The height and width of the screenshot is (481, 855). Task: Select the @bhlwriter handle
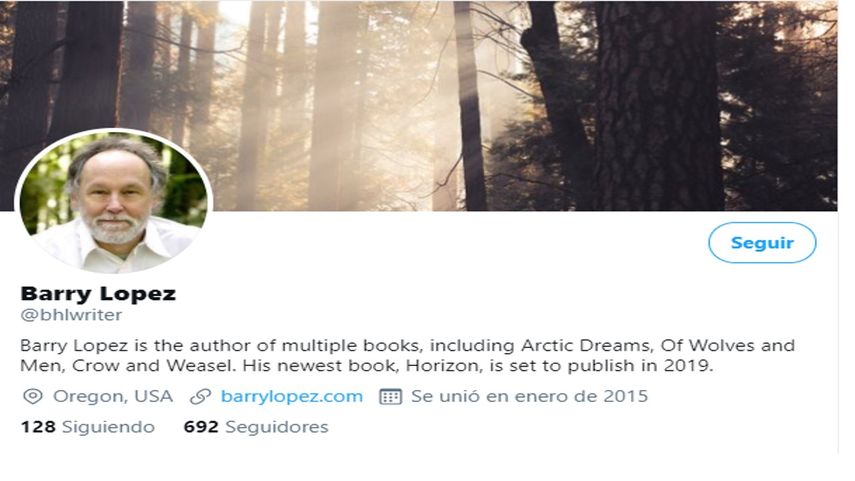coord(71,315)
